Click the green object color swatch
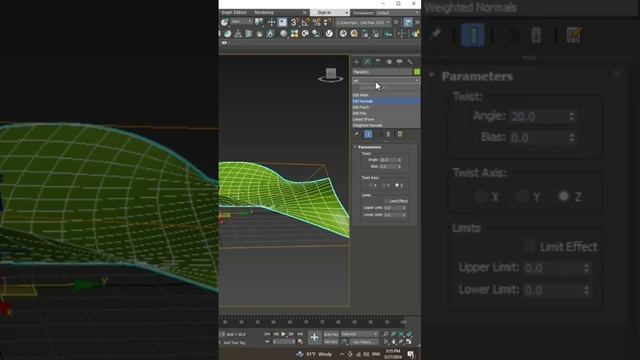 click(x=417, y=72)
